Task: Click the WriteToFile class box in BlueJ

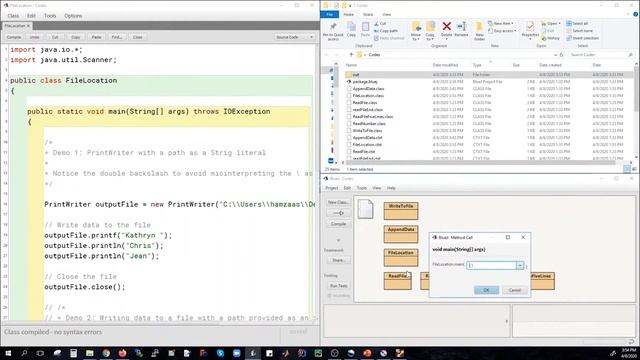Action: (x=401, y=211)
